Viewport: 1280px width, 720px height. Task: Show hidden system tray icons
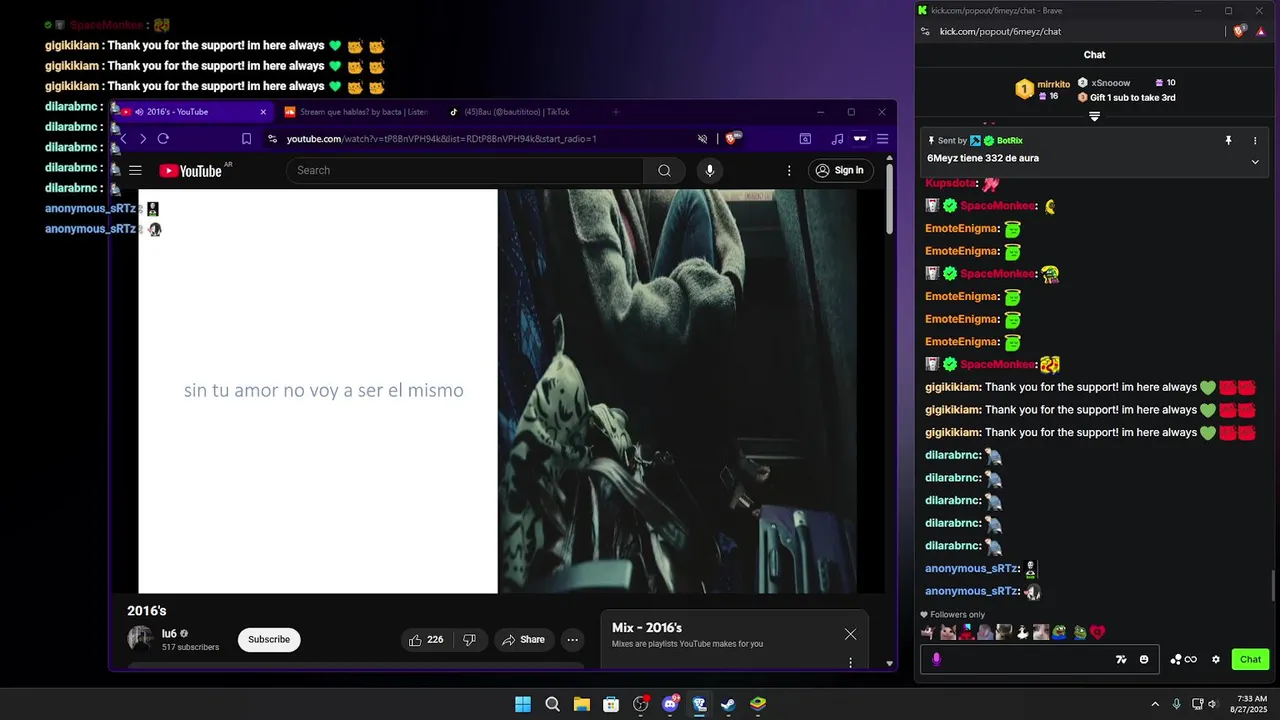[1155, 704]
